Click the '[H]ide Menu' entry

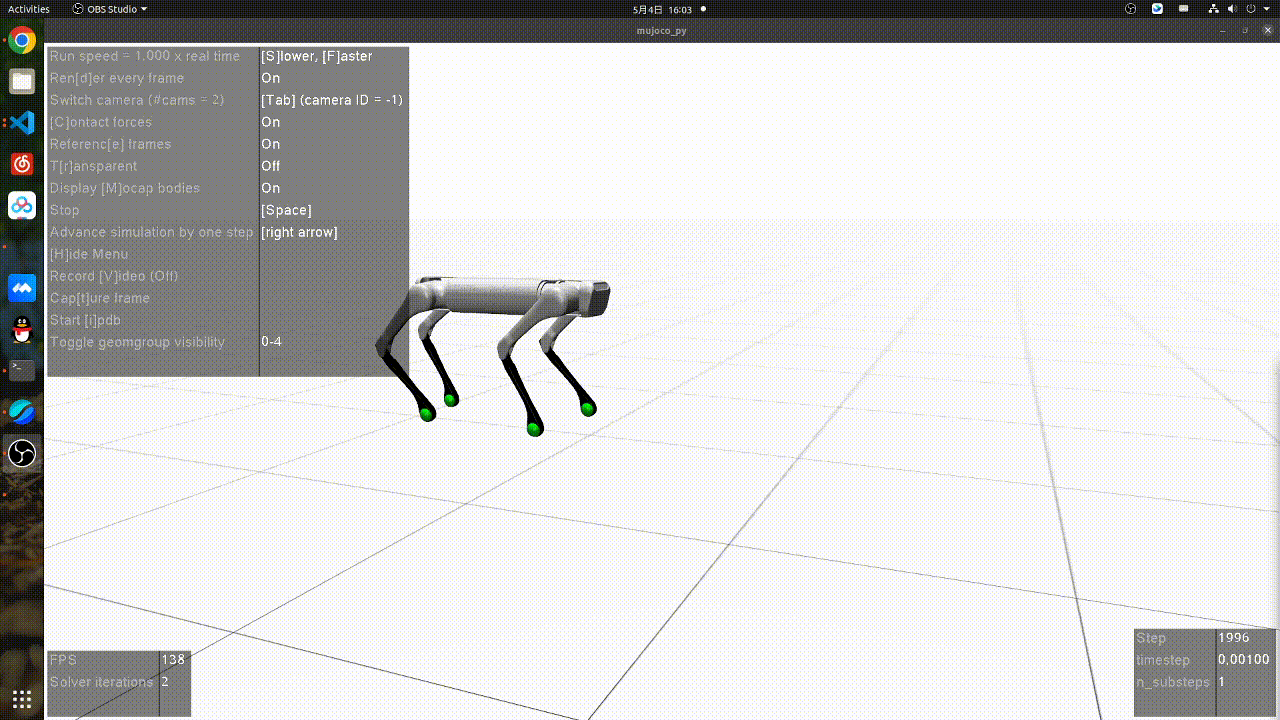point(89,254)
